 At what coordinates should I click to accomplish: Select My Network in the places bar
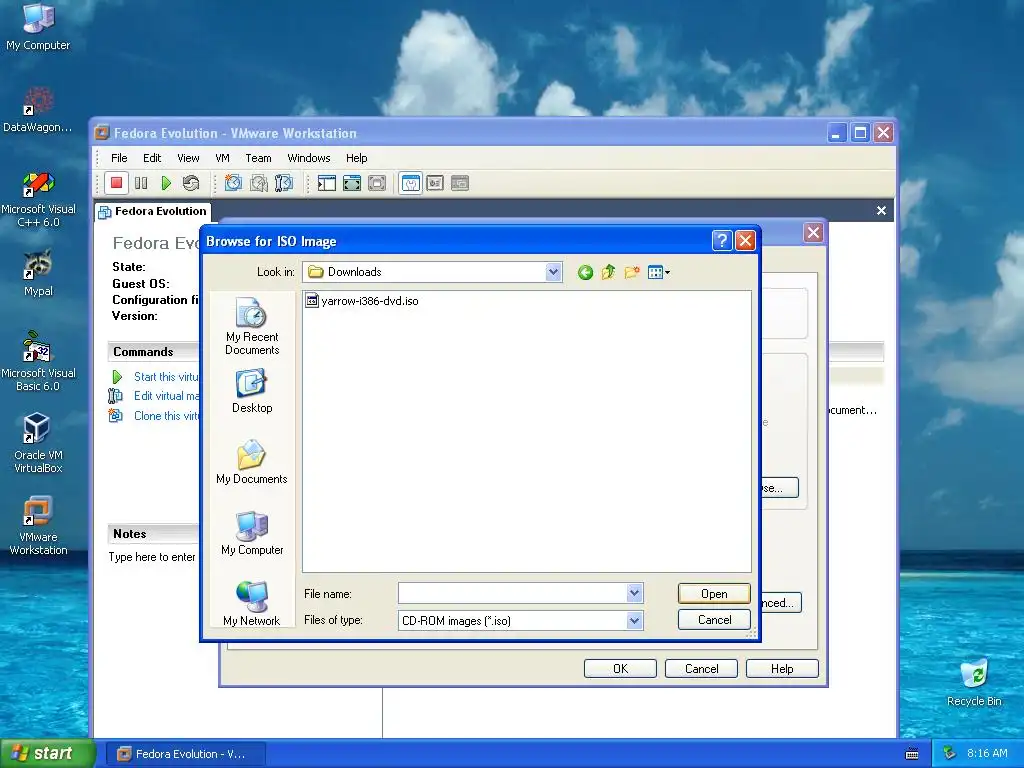(251, 603)
